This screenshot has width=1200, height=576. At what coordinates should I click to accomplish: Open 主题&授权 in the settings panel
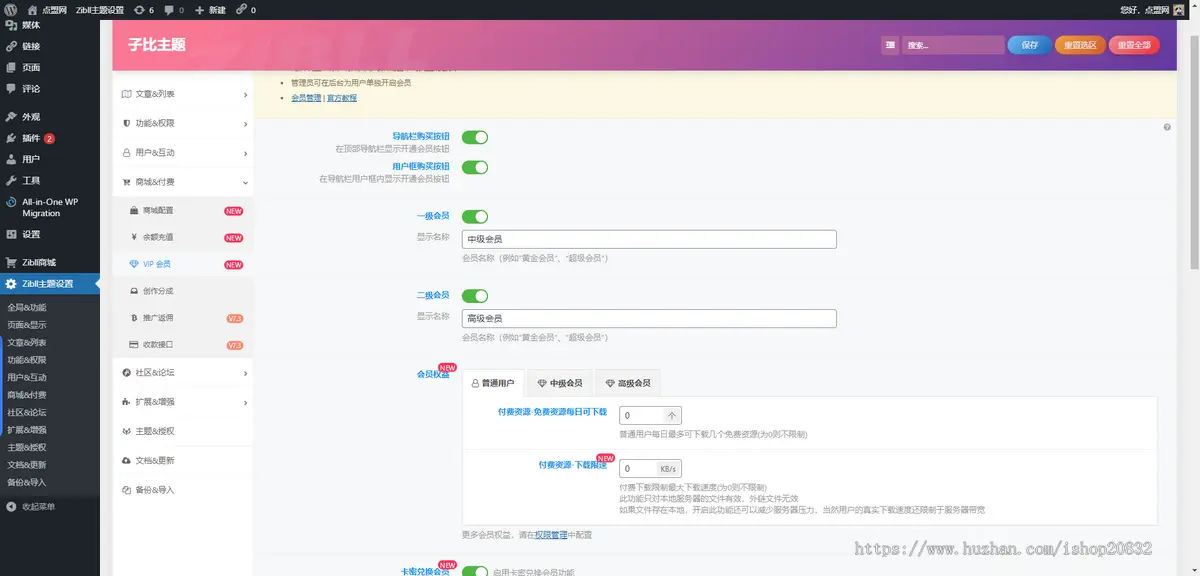(x=183, y=431)
